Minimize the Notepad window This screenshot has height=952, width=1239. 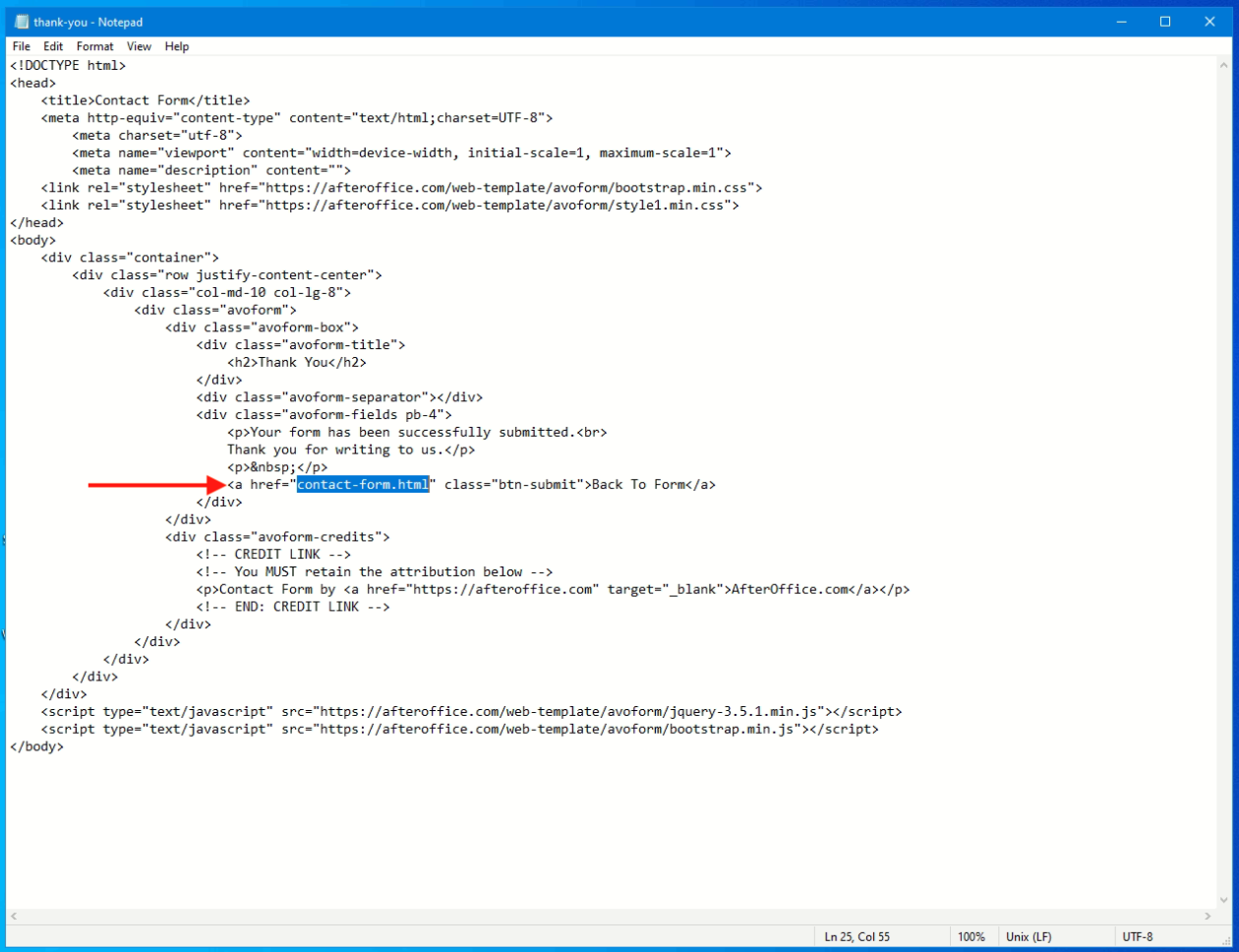pyautogui.click(x=1120, y=22)
